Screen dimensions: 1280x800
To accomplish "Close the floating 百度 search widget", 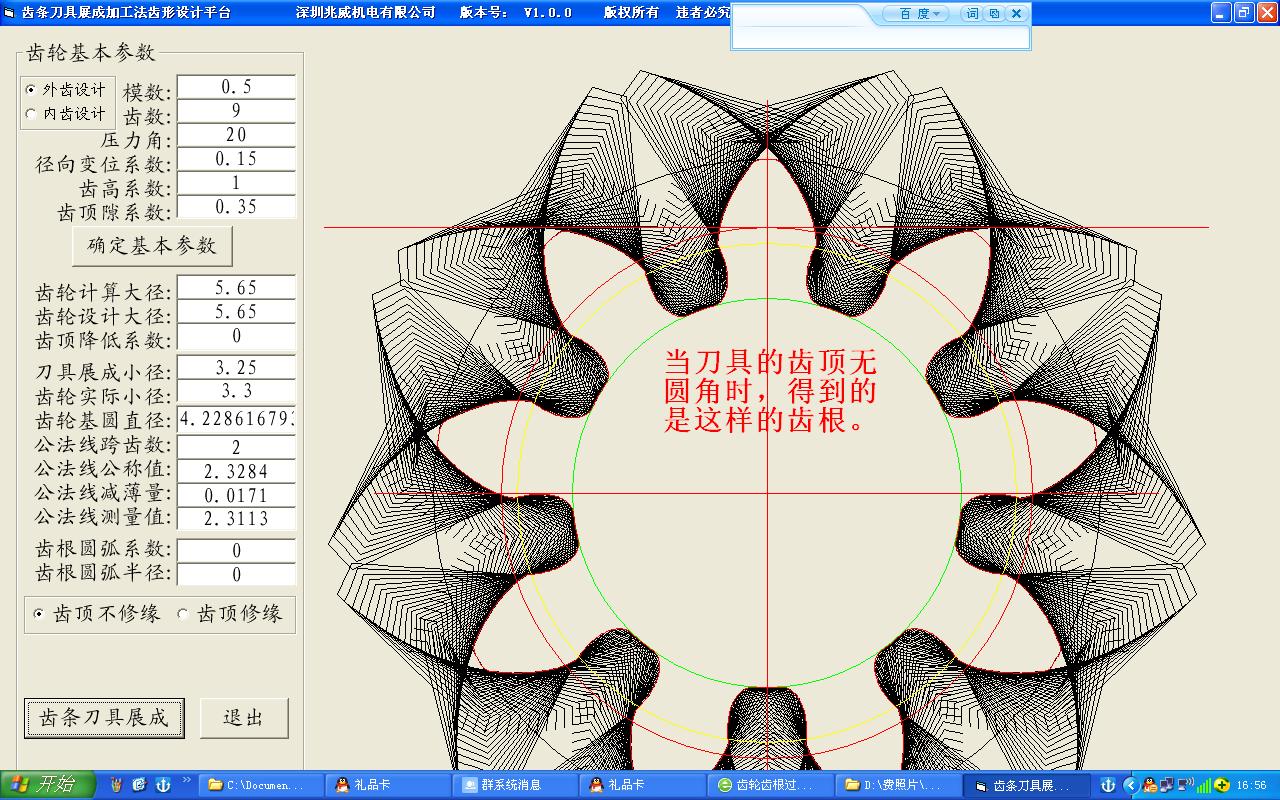I will [x=1016, y=14].
